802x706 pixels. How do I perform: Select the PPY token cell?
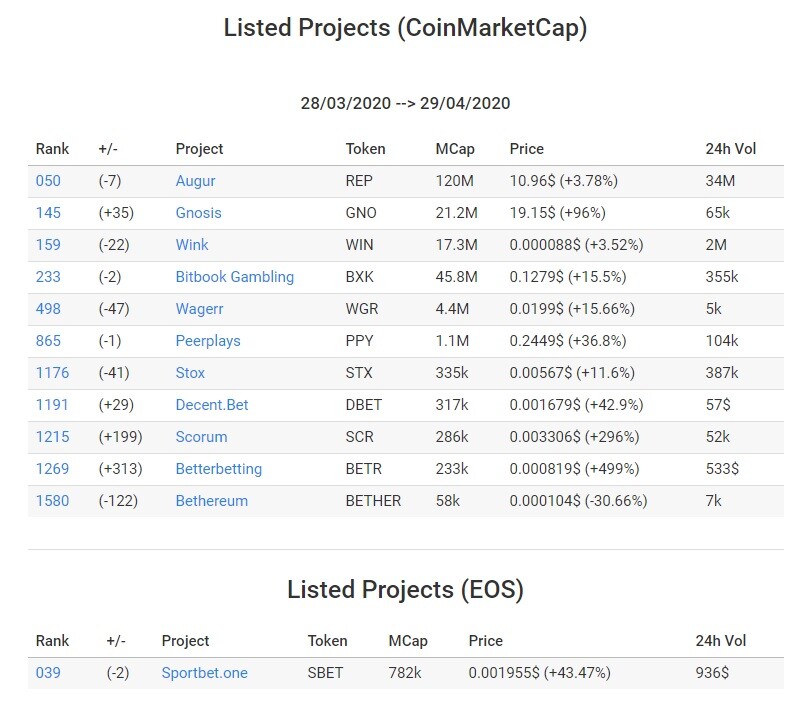(360, 341)
